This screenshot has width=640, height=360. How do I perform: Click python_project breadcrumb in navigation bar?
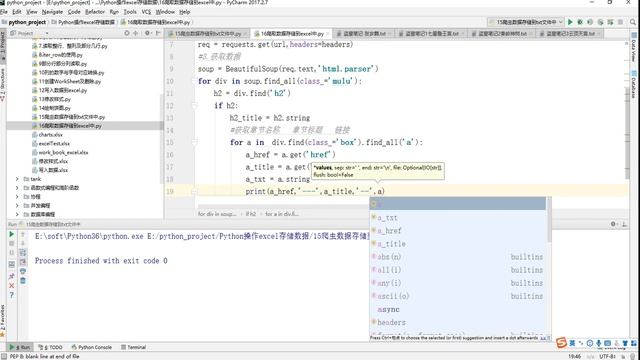point(27,22)
